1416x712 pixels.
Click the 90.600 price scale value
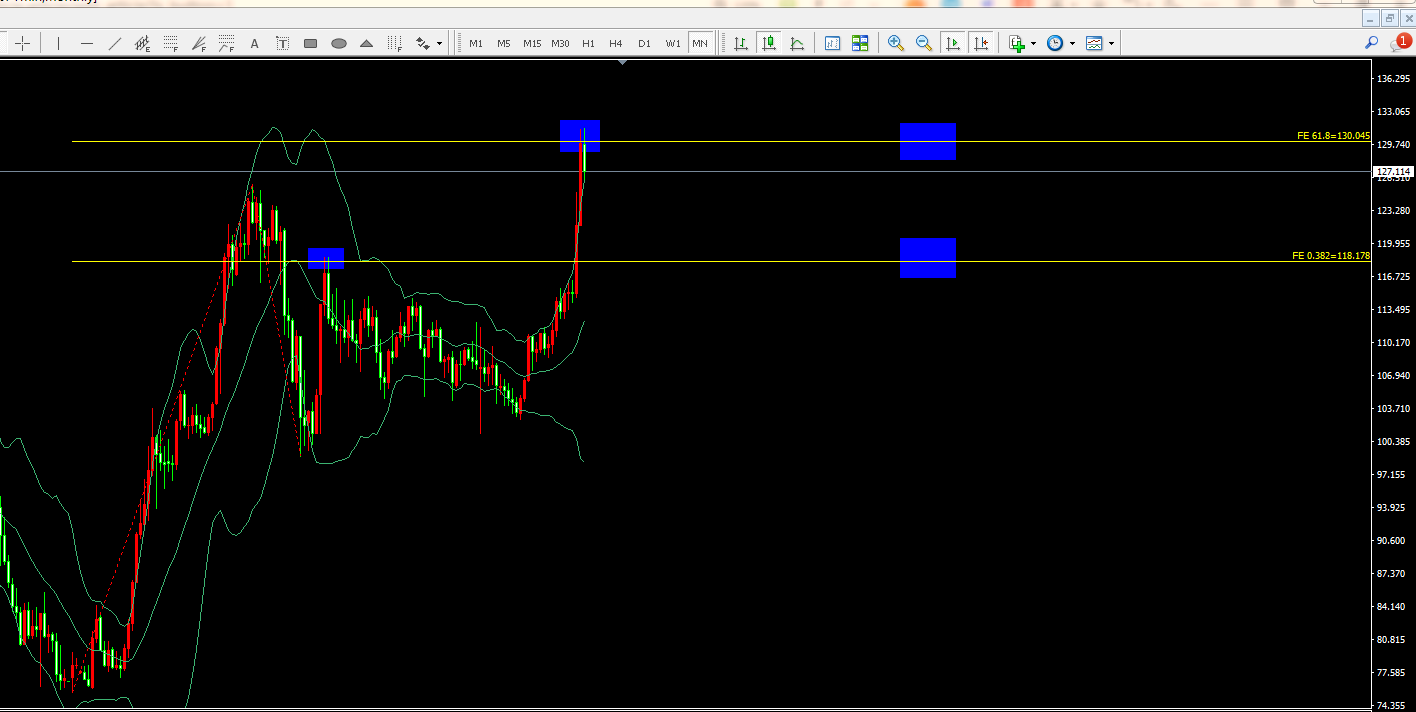coord(1393,541)
